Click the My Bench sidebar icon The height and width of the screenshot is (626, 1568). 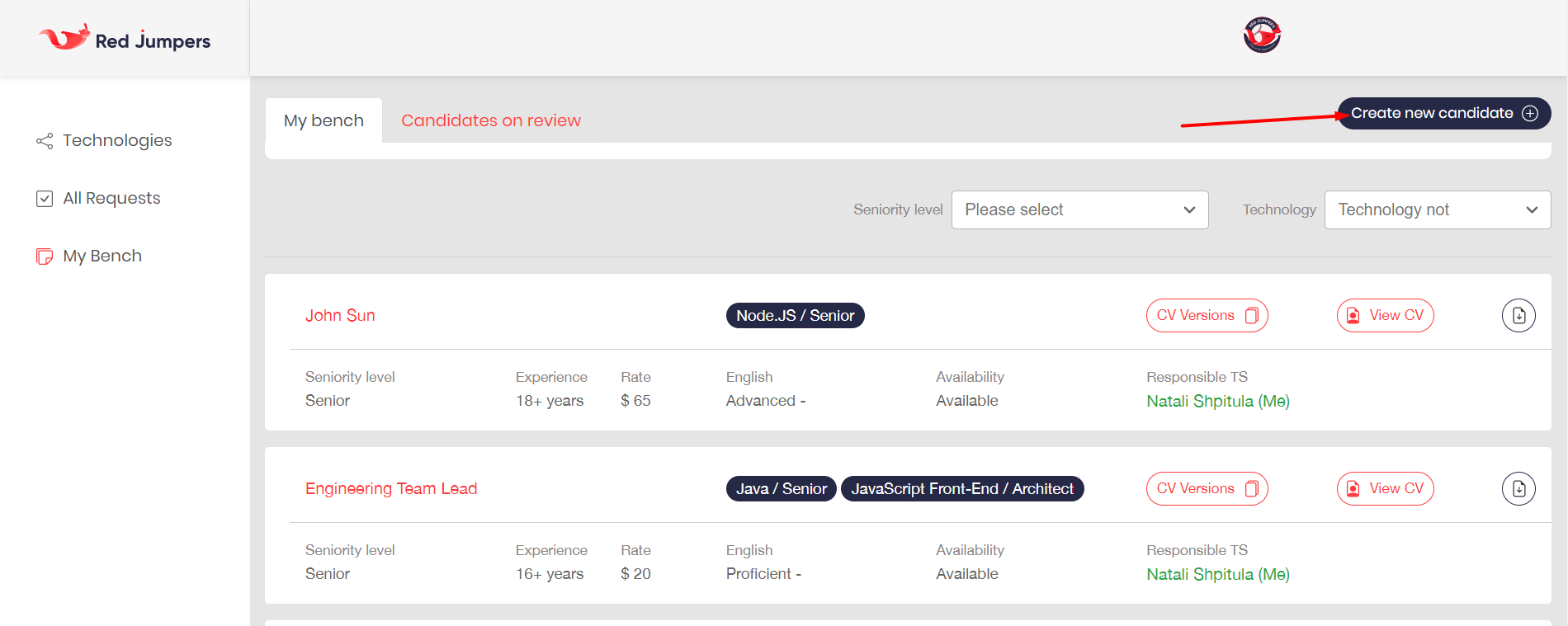[x=45, y=257]
